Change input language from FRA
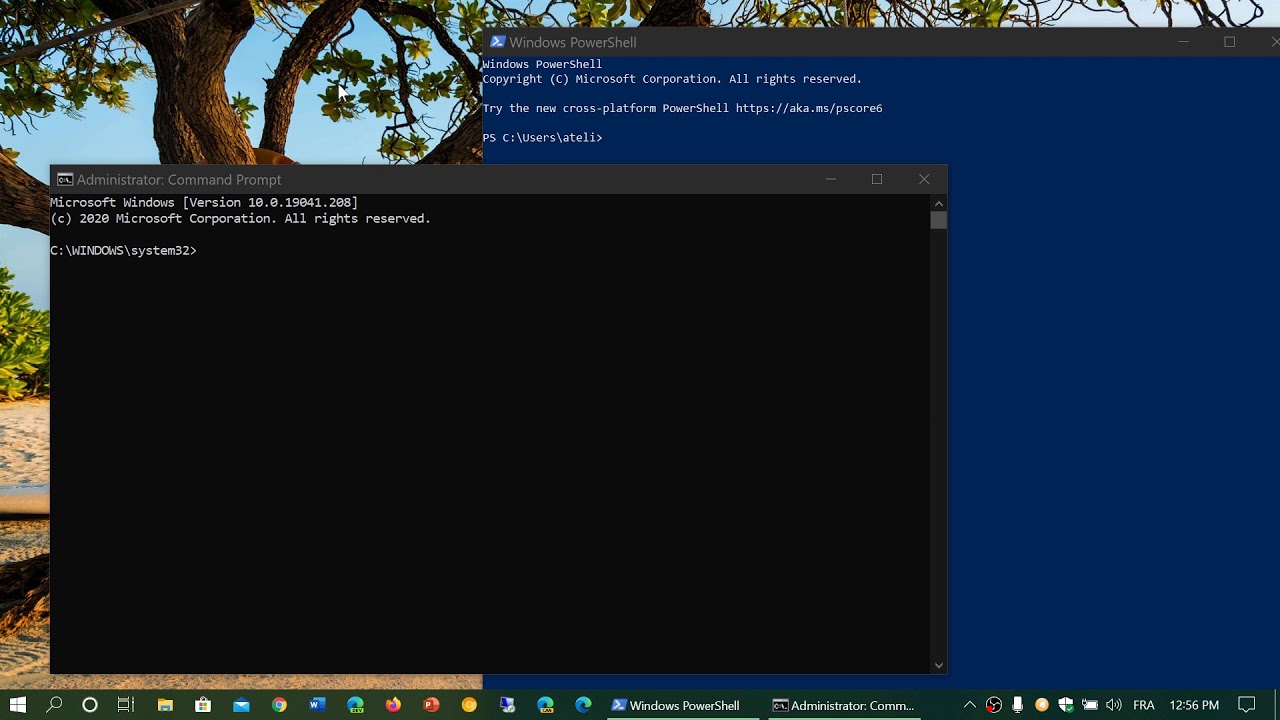This screenshot has width=1280, height=720. click(x=1144, y=705)
